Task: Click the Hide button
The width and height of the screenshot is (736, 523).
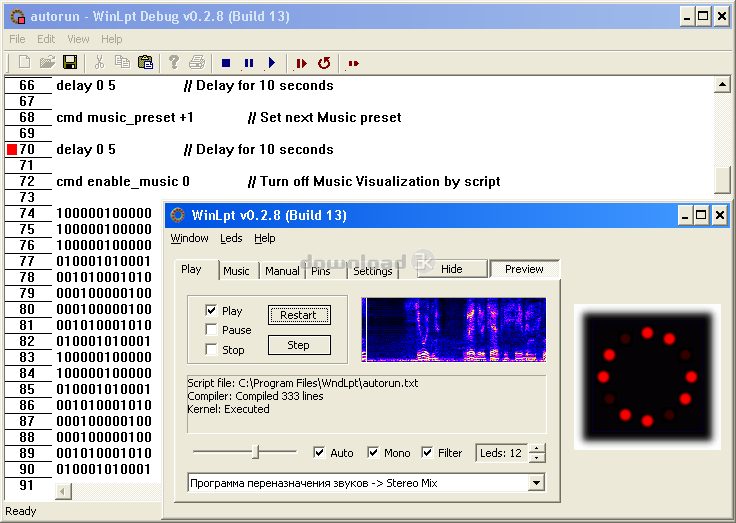Action: [452, 269]
